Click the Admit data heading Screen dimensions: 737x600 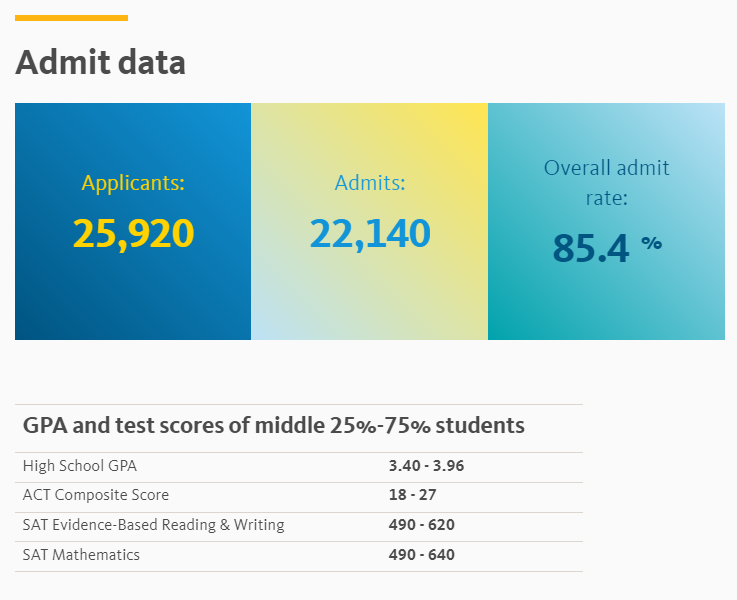coord(101,62)
